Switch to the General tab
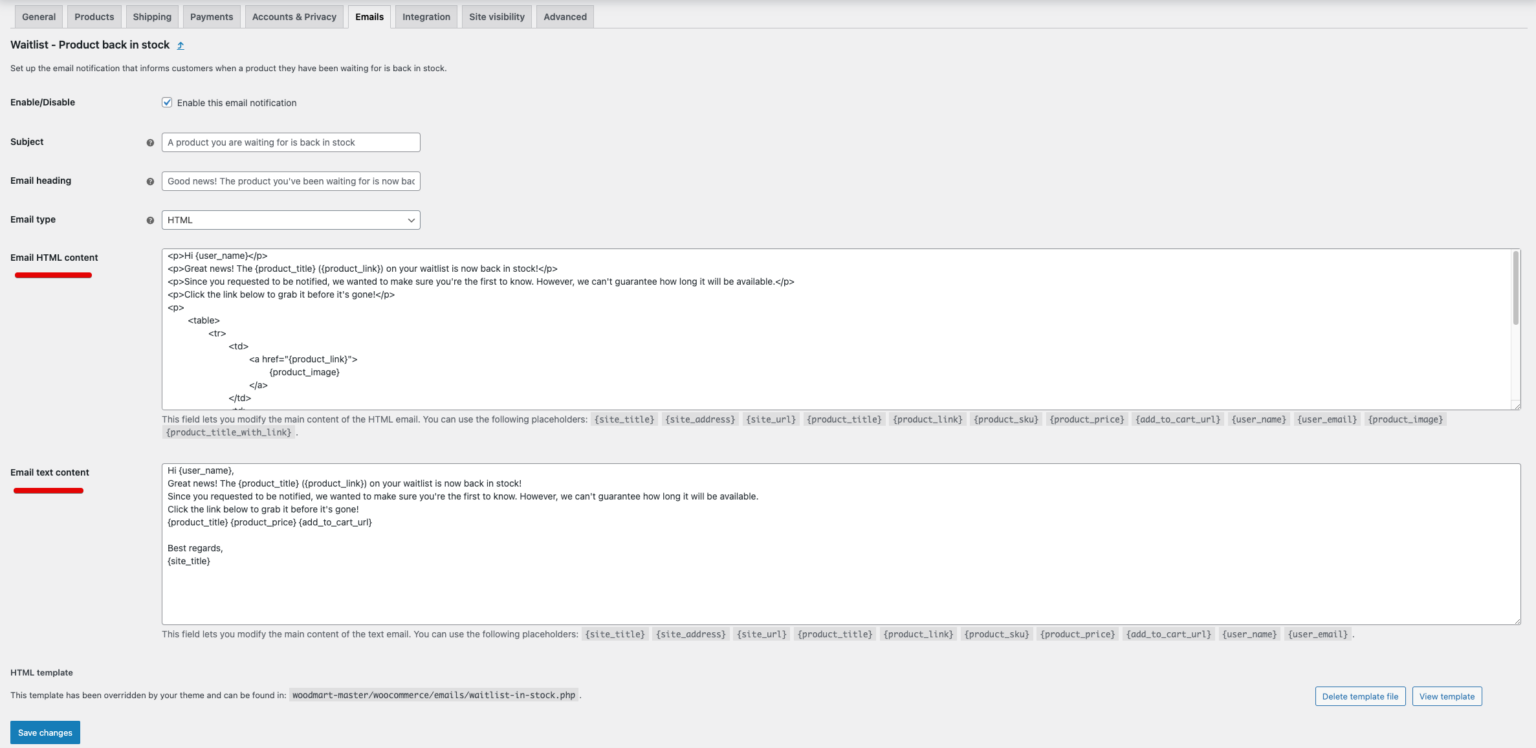The width and height of the screenshot is (1536, 748). pyautogui.click(x=39, y=17)
